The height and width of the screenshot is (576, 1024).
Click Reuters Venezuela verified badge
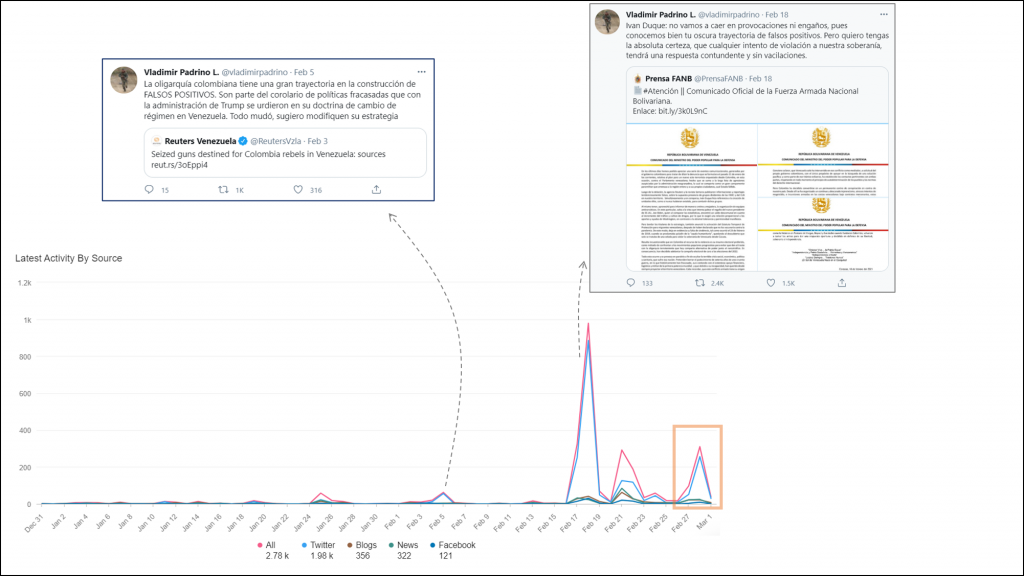pyautogui.click(x=243, y=141)
